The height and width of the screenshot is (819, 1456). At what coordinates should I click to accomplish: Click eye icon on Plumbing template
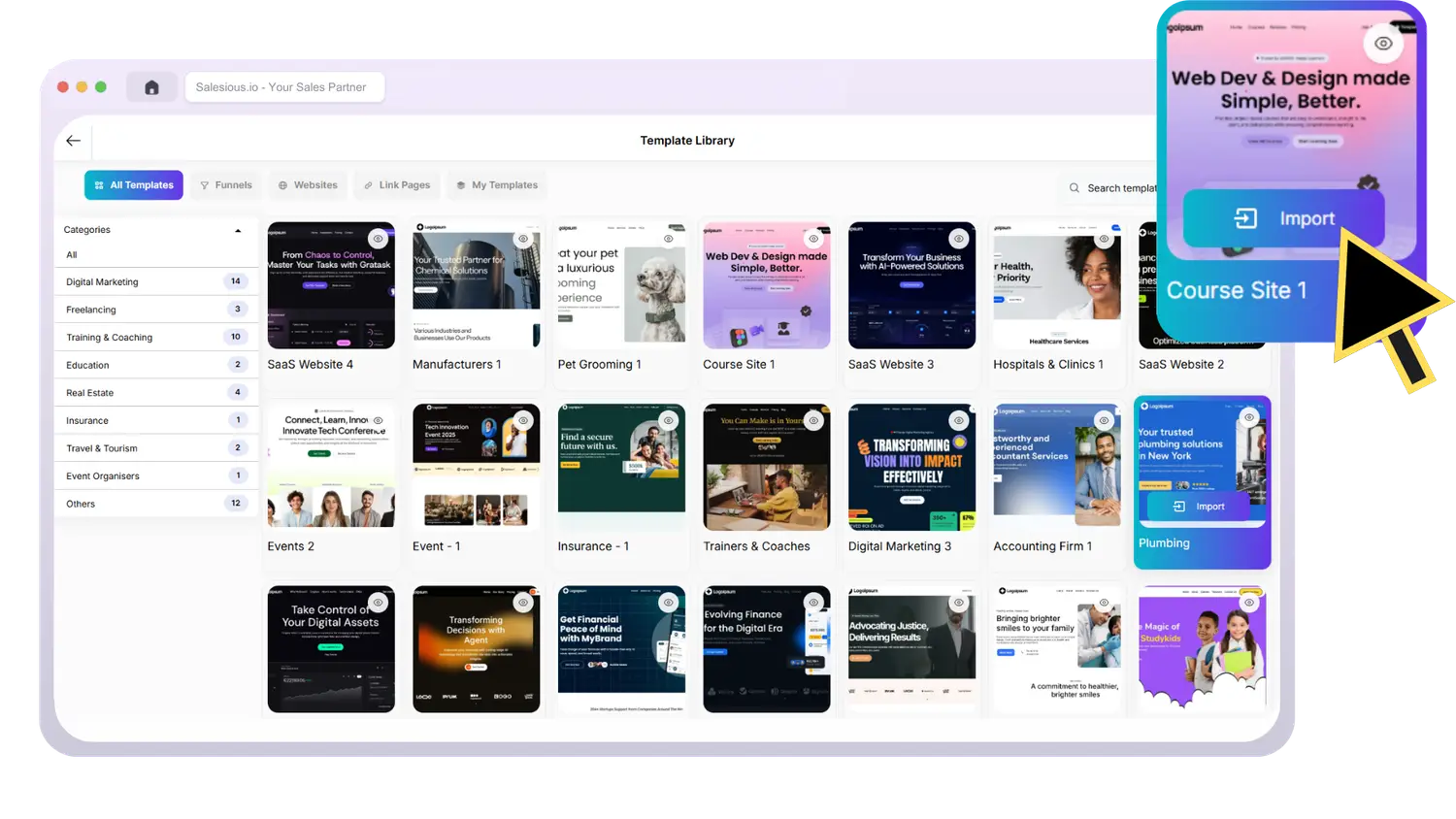tap(1249, 417)
